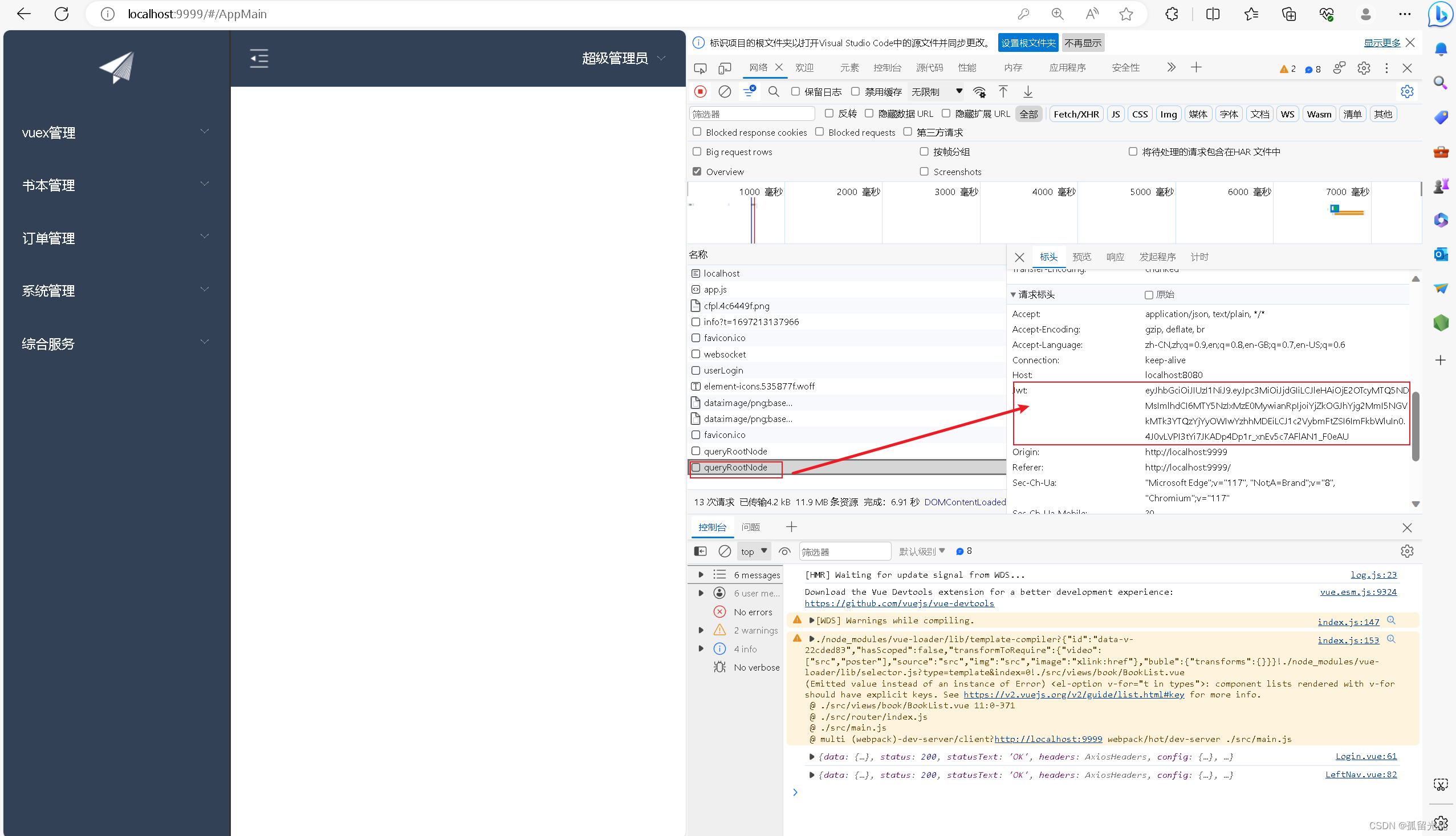Clear the network log

click(725, 92)
